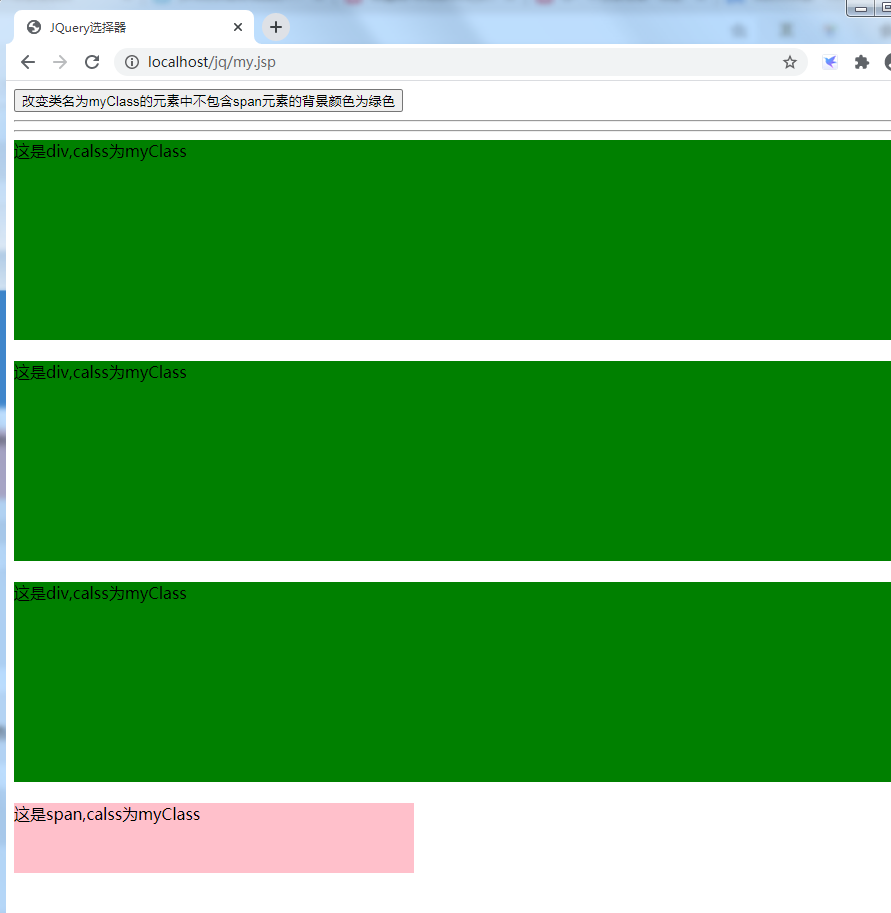Open a new browser tab
Screen dimensions: 891x913
click(x=276, y=27)
